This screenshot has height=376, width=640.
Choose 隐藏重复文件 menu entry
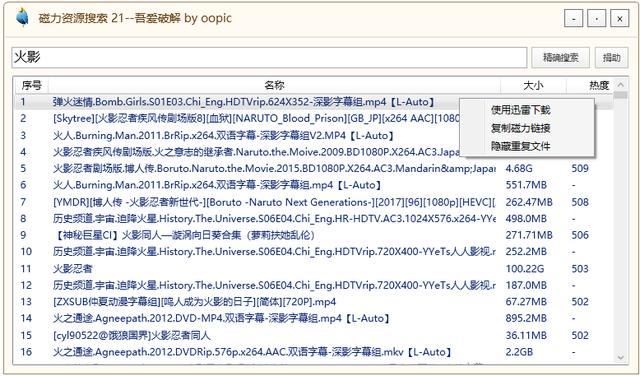pos(520,146)
